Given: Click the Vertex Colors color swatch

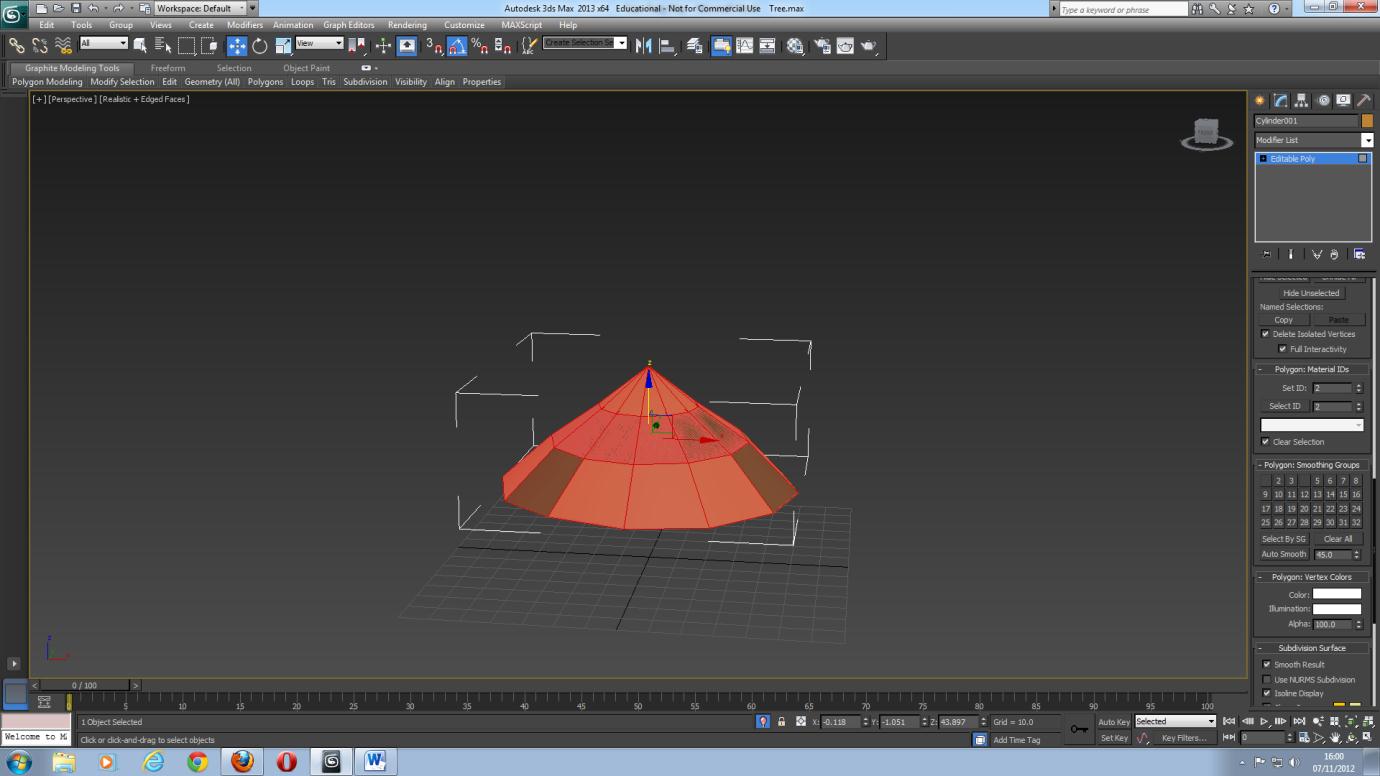Looking at the screenshot, I should pyautogui.click(x=1337, y=594).
